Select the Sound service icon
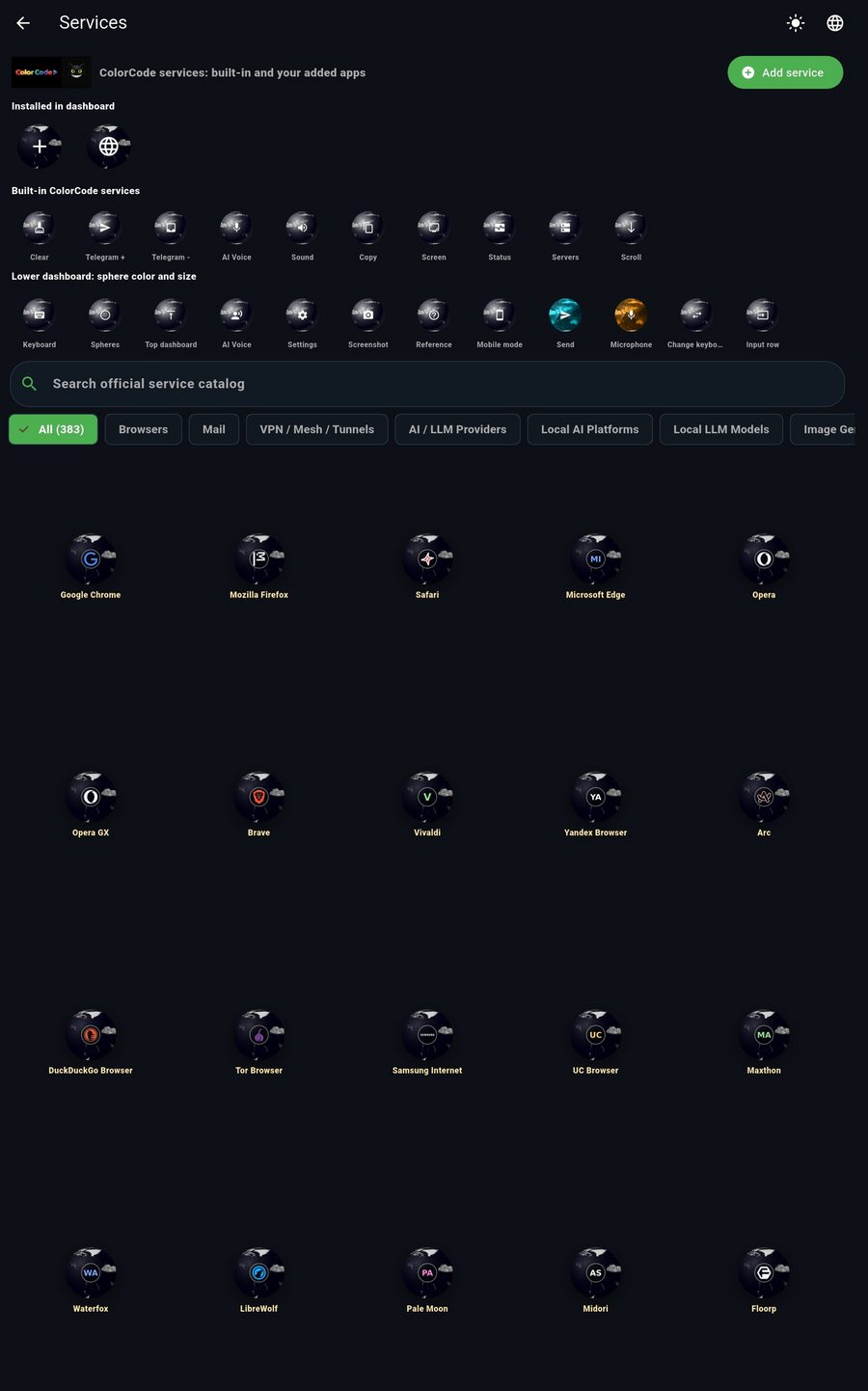Viewport: 868px width, 1391px height. pyautogui.click(x=302, y=228)
